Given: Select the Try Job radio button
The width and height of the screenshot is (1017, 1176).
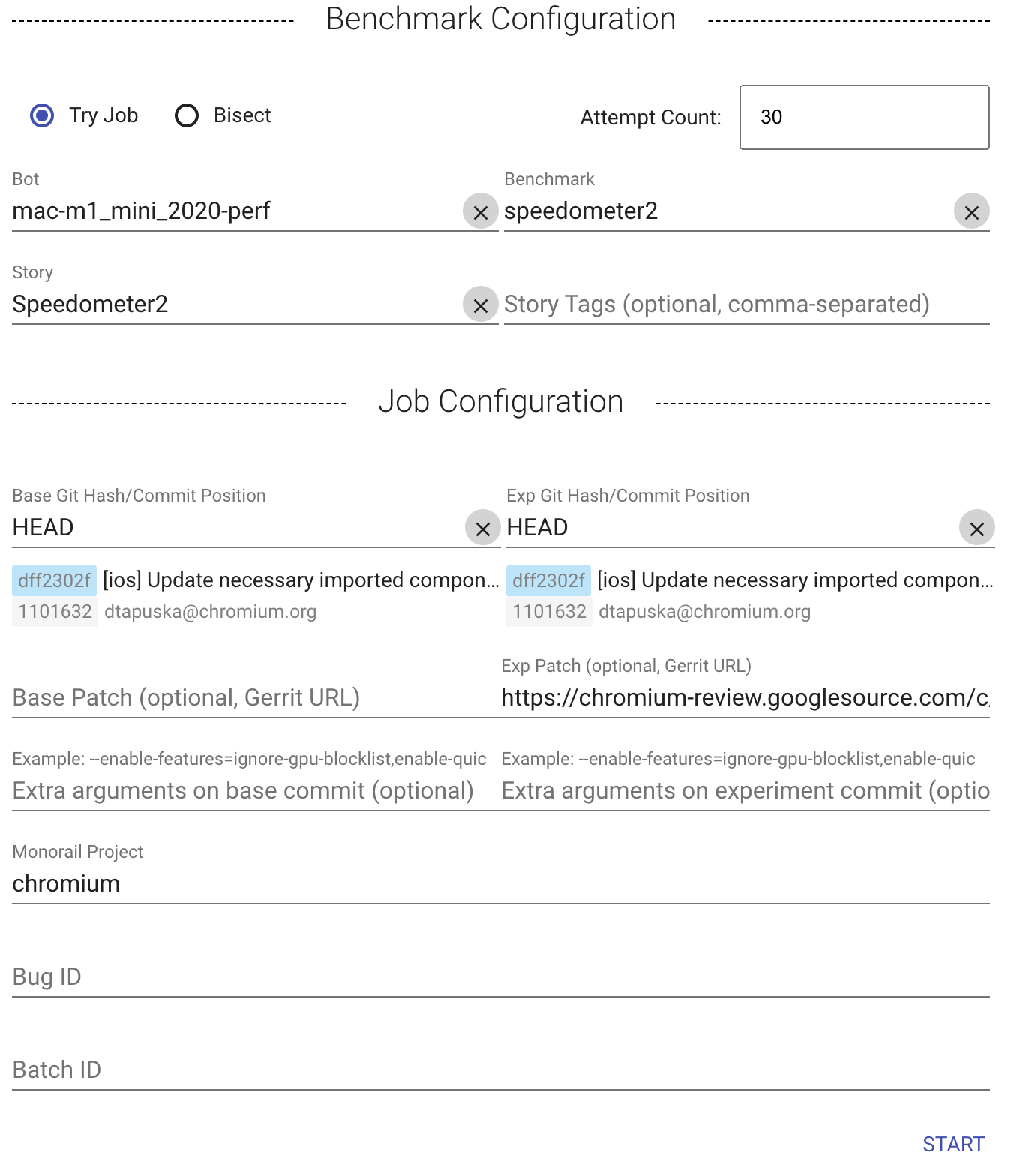Looking at the screenshot, I should point(42,115).
